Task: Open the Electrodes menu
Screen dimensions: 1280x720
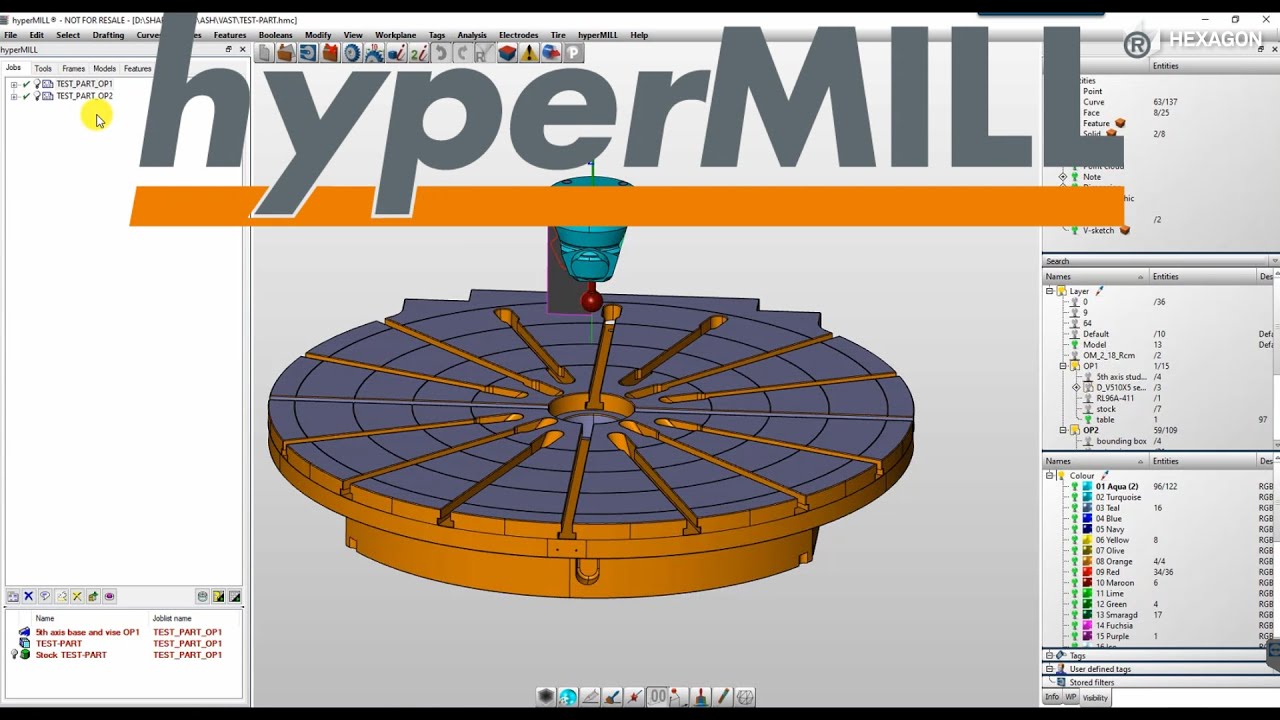Action: (x=518, y=35)
